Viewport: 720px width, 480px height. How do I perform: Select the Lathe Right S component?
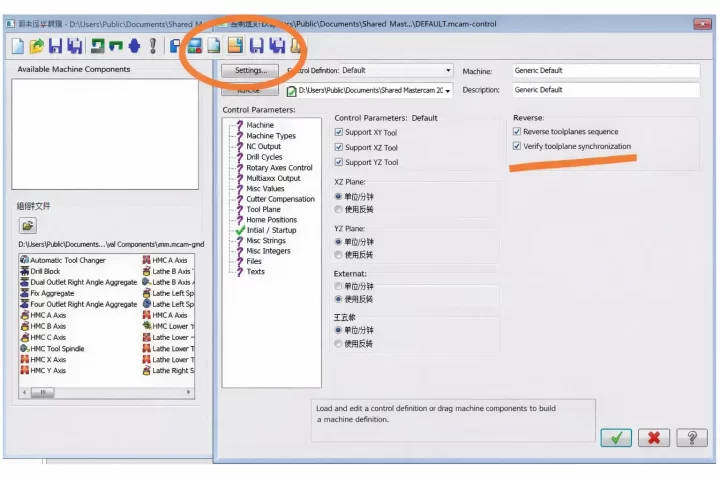click(168, 370)
